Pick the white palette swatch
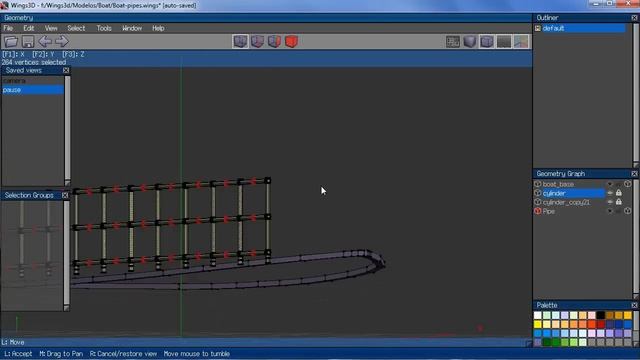The image size is (640, 360). tap(538, 315)
